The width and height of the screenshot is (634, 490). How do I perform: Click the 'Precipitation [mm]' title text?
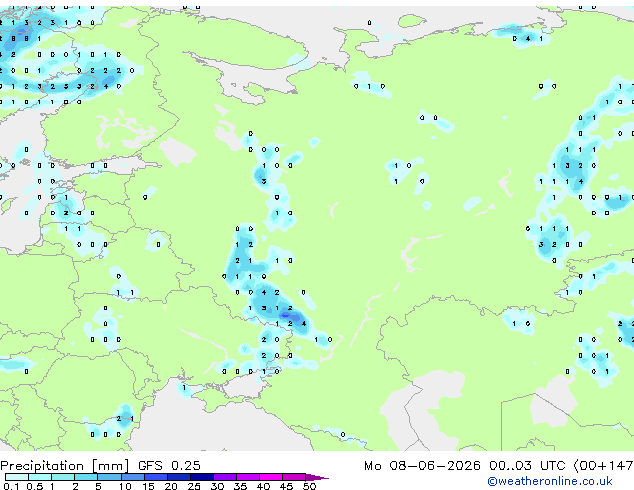click(x=65, y=466)
